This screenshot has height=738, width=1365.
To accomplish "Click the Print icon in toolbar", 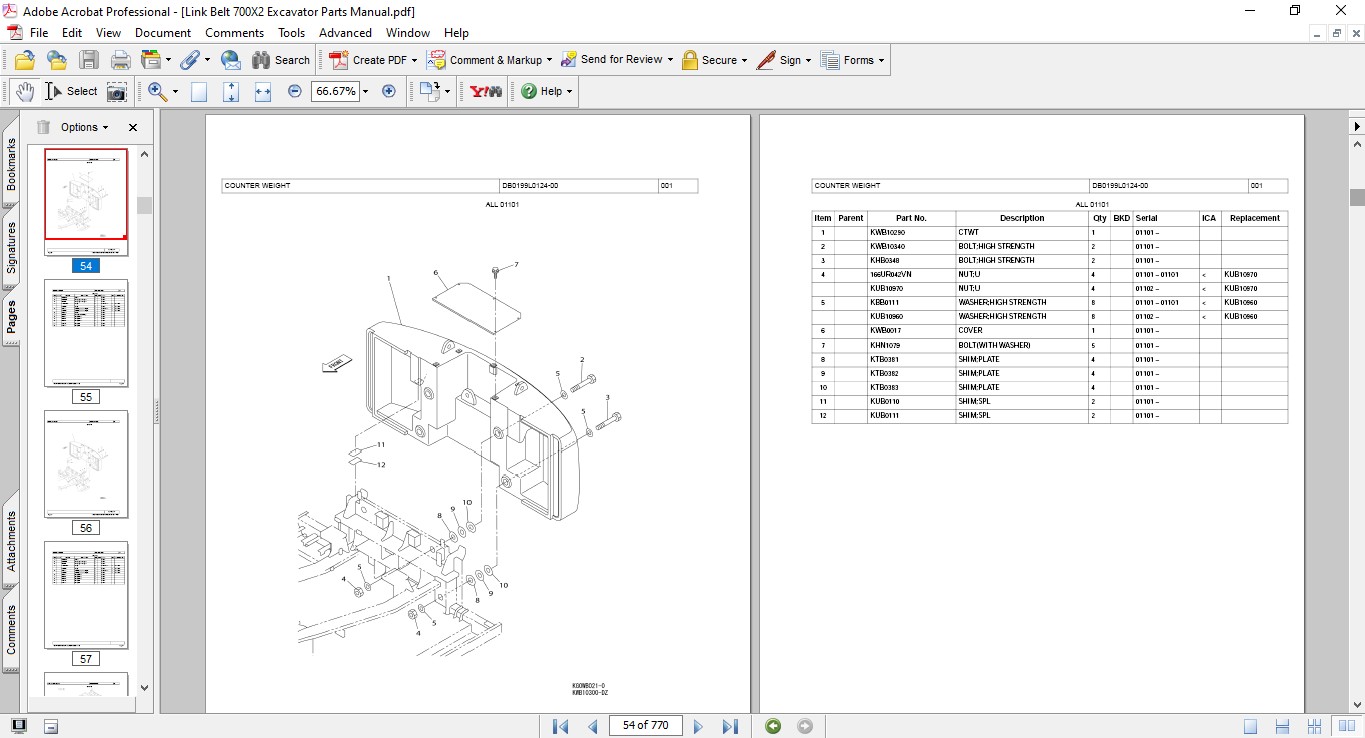I will [x=121, y=60].
